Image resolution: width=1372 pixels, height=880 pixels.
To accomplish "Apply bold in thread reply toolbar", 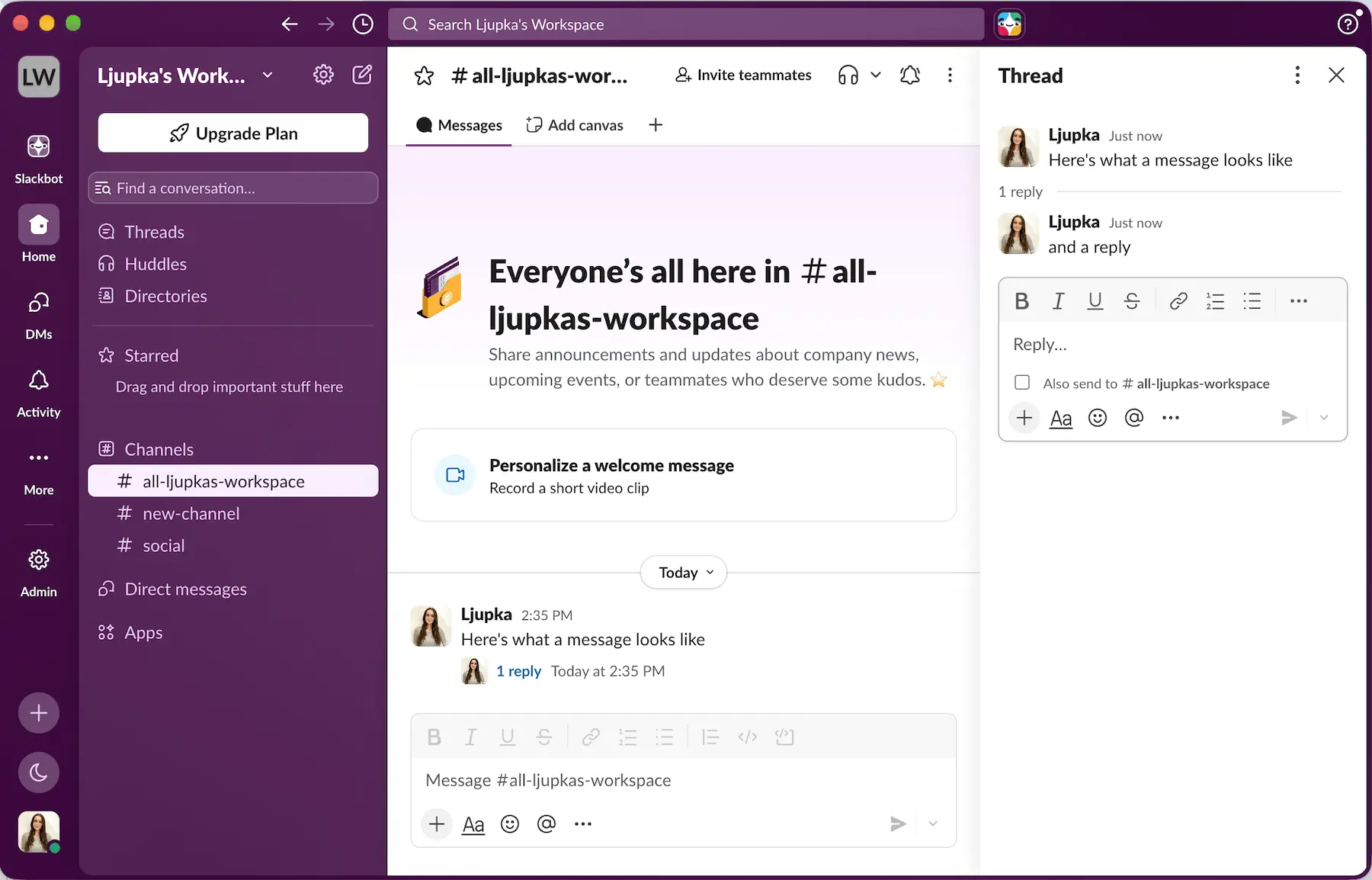I will 1021,301.
